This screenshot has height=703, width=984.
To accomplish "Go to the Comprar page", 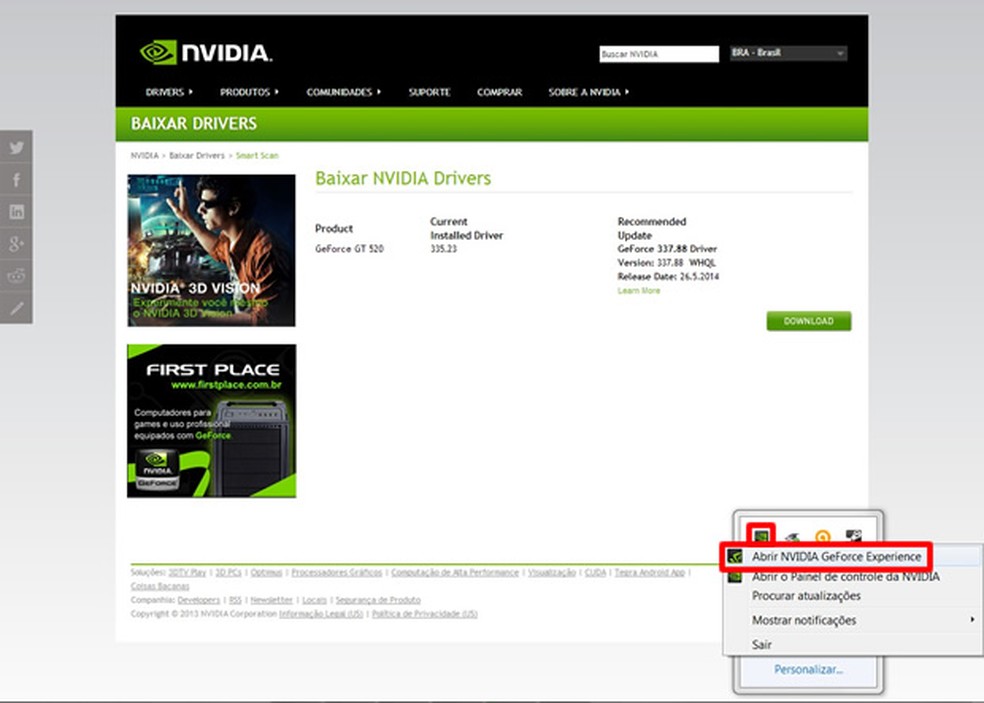I will point(499,92).
